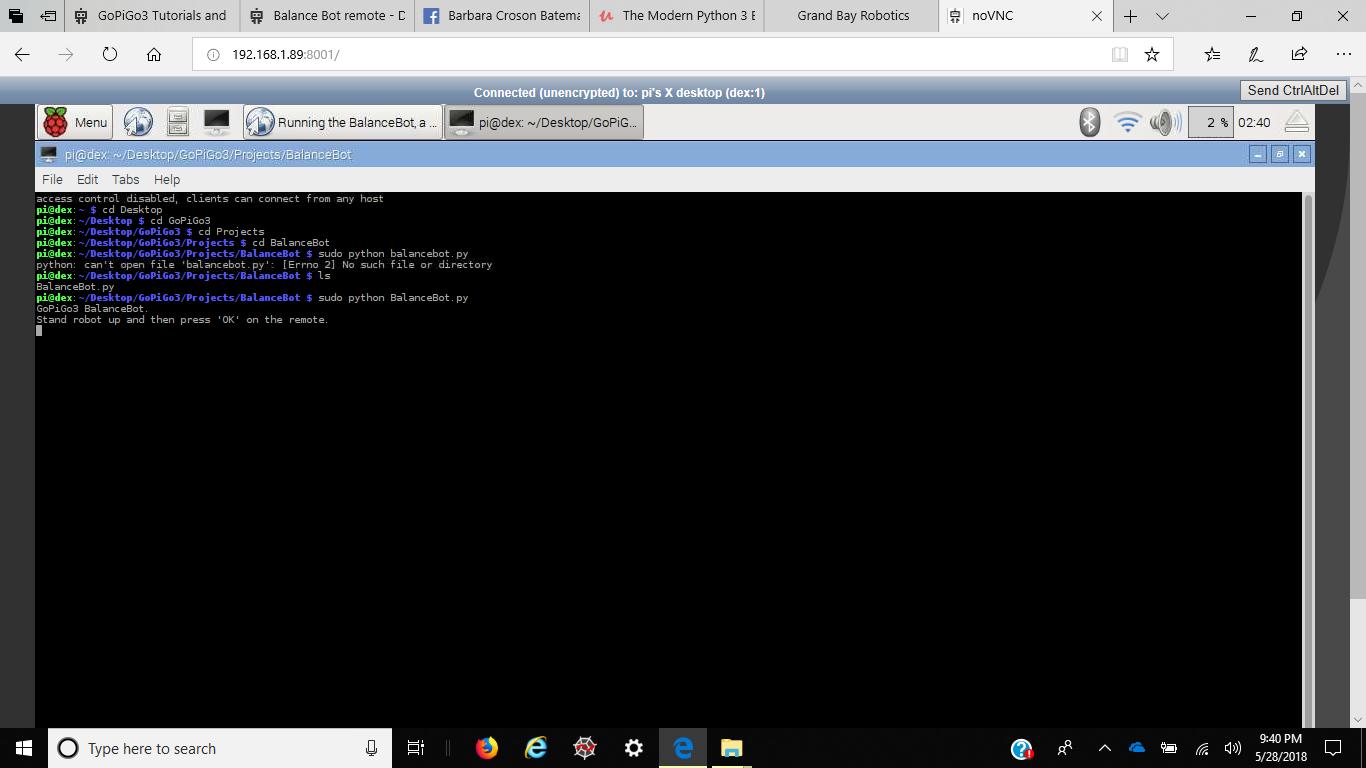Launch Internet Explorer from the taskbar

coord(536,748)
